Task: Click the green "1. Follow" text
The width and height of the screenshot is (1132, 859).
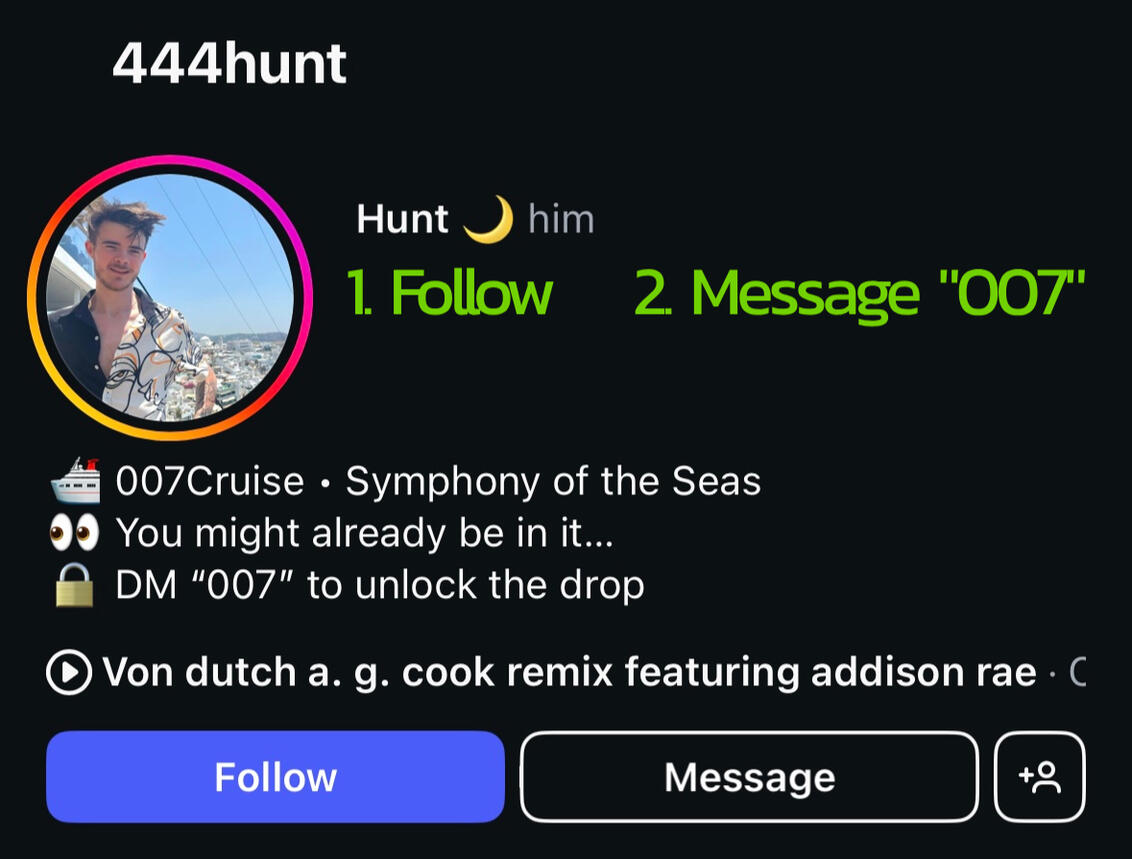Action: coord(449,294)
